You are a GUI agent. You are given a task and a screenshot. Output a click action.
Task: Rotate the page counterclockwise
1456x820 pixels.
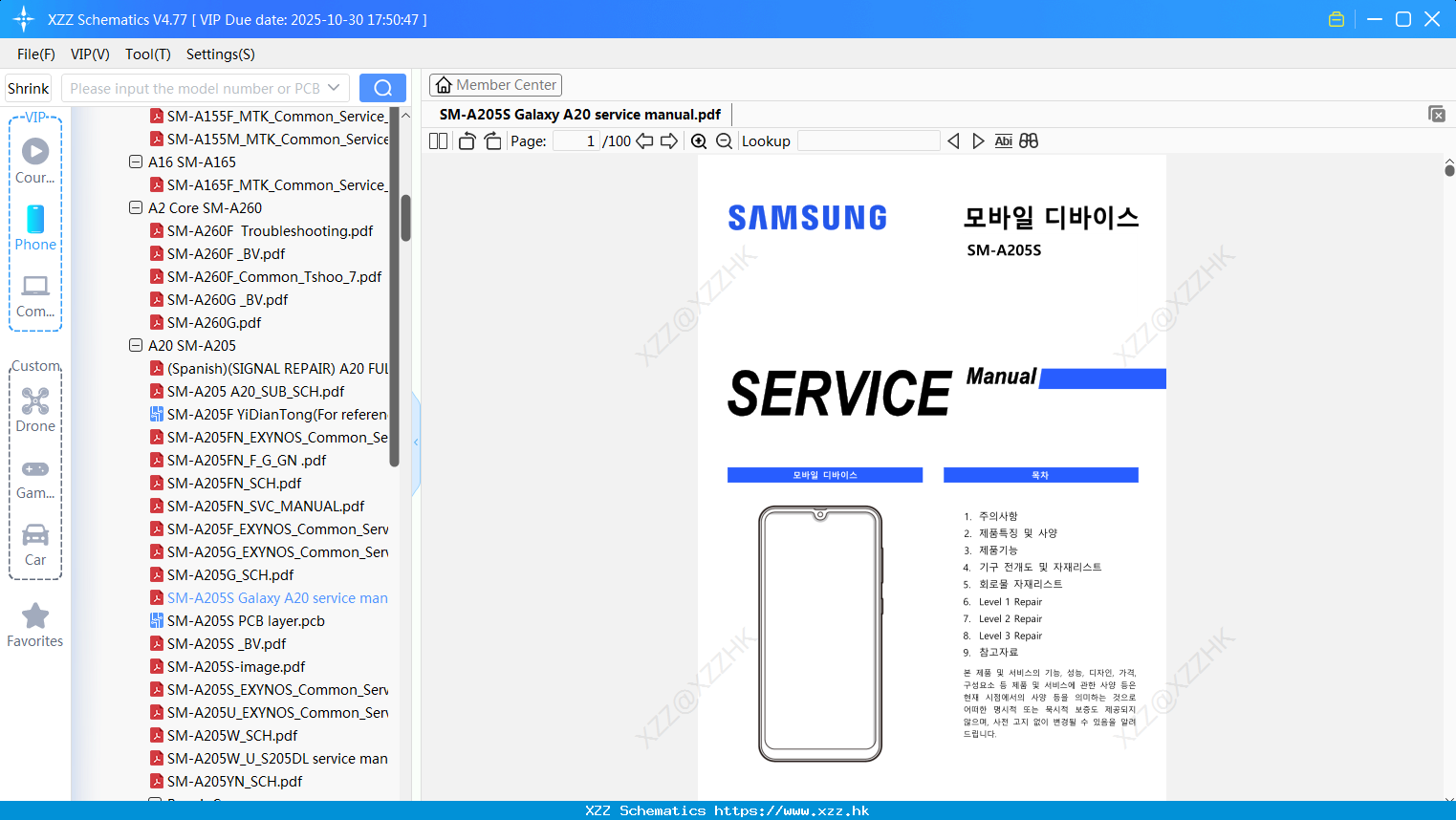pos(467,141)
